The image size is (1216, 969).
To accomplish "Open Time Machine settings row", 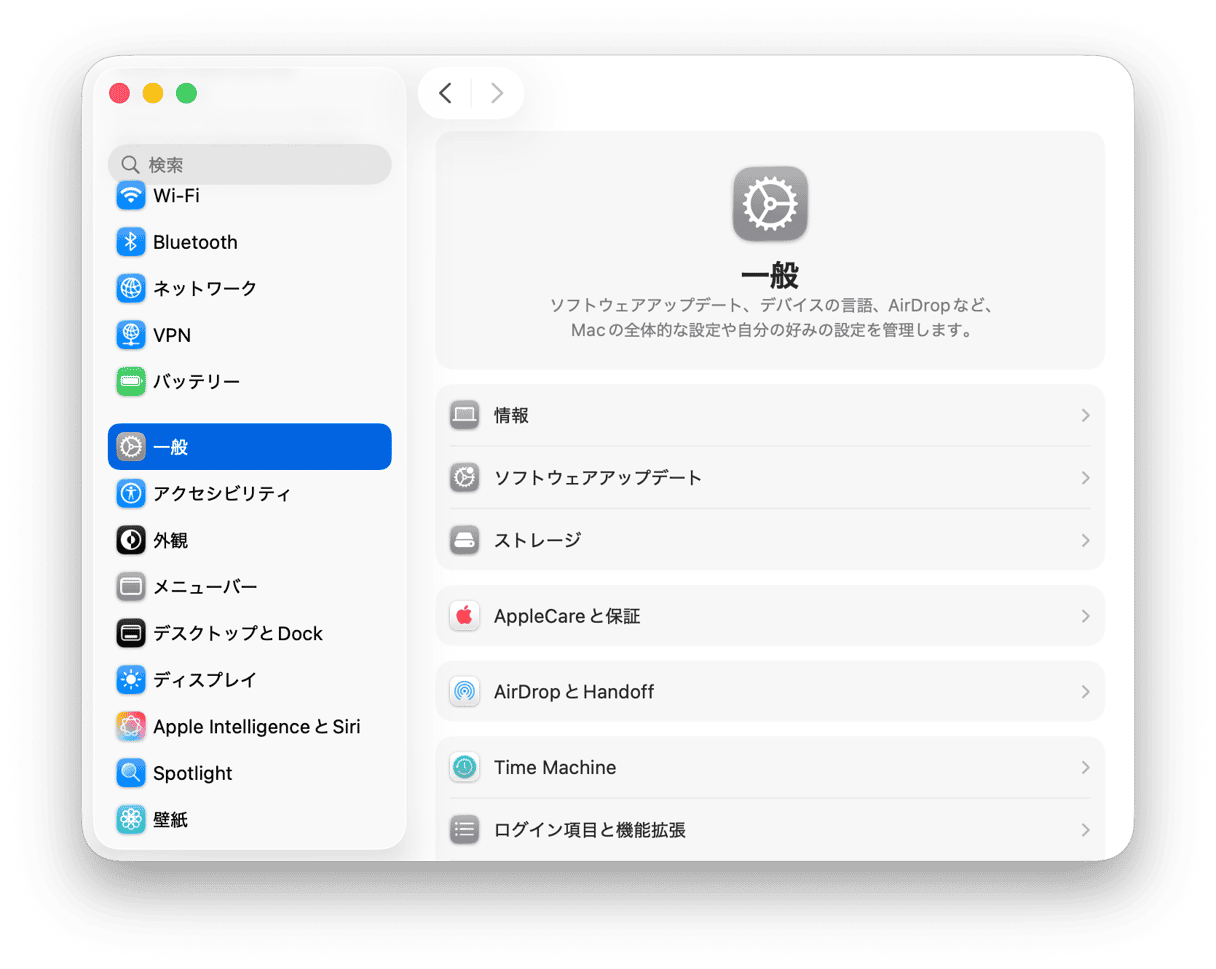I will click(555, 768).
